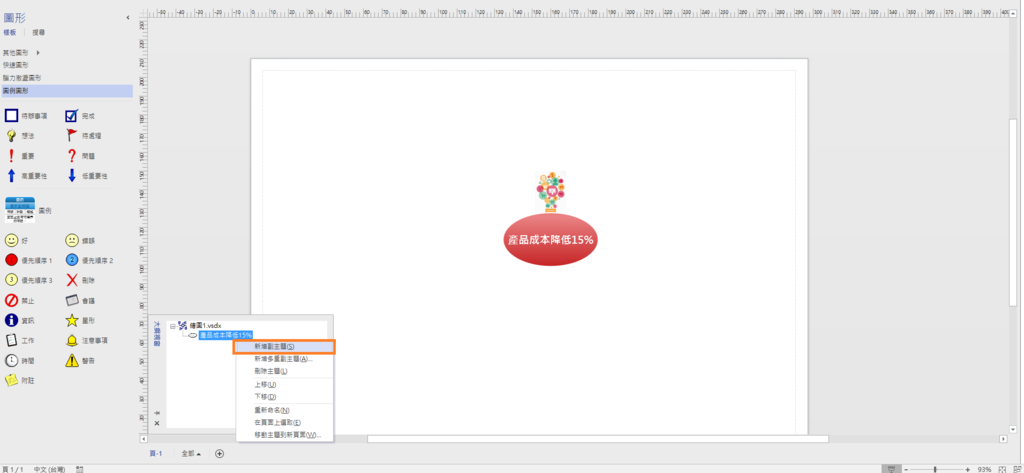Pick the 會議 calendar shape
The width and height of the screenshot is (1024, 473).
(72, 301)
